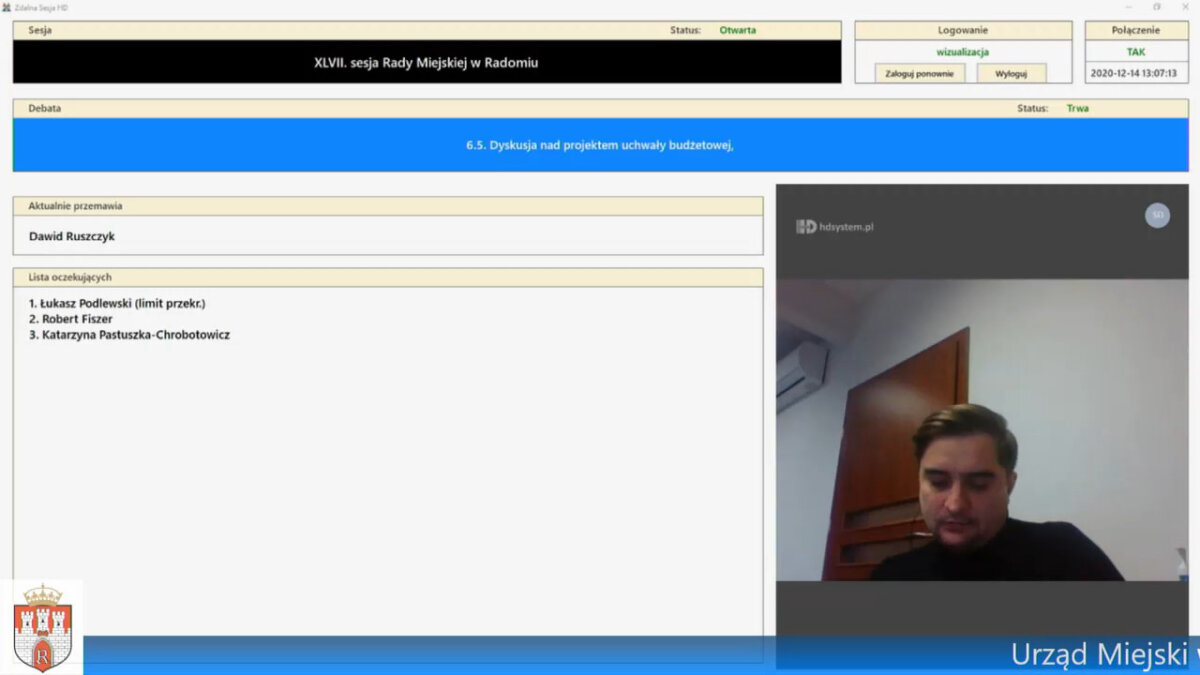Select current speaker 'Dawid Ruszczyk'

(x=72, y=237)
